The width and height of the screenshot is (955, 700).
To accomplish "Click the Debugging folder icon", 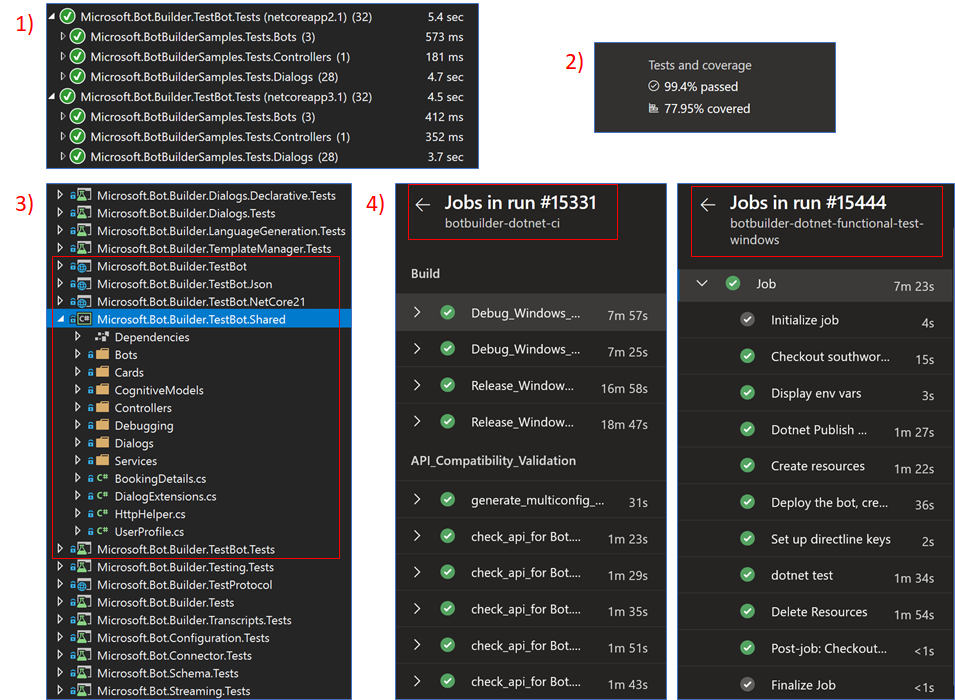I will click(102, 425).
